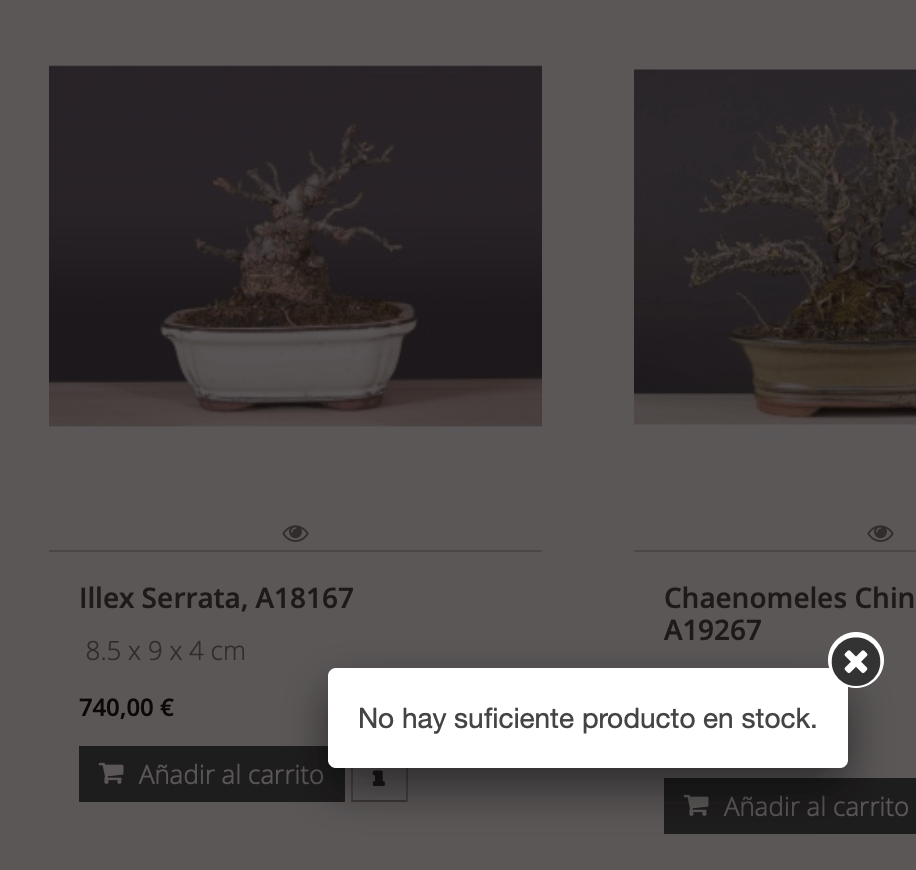The height and width of the screenshot is (870, 916).
Task: Click the white ceramic pot in Illex photo
Action: tap(289, 355)
